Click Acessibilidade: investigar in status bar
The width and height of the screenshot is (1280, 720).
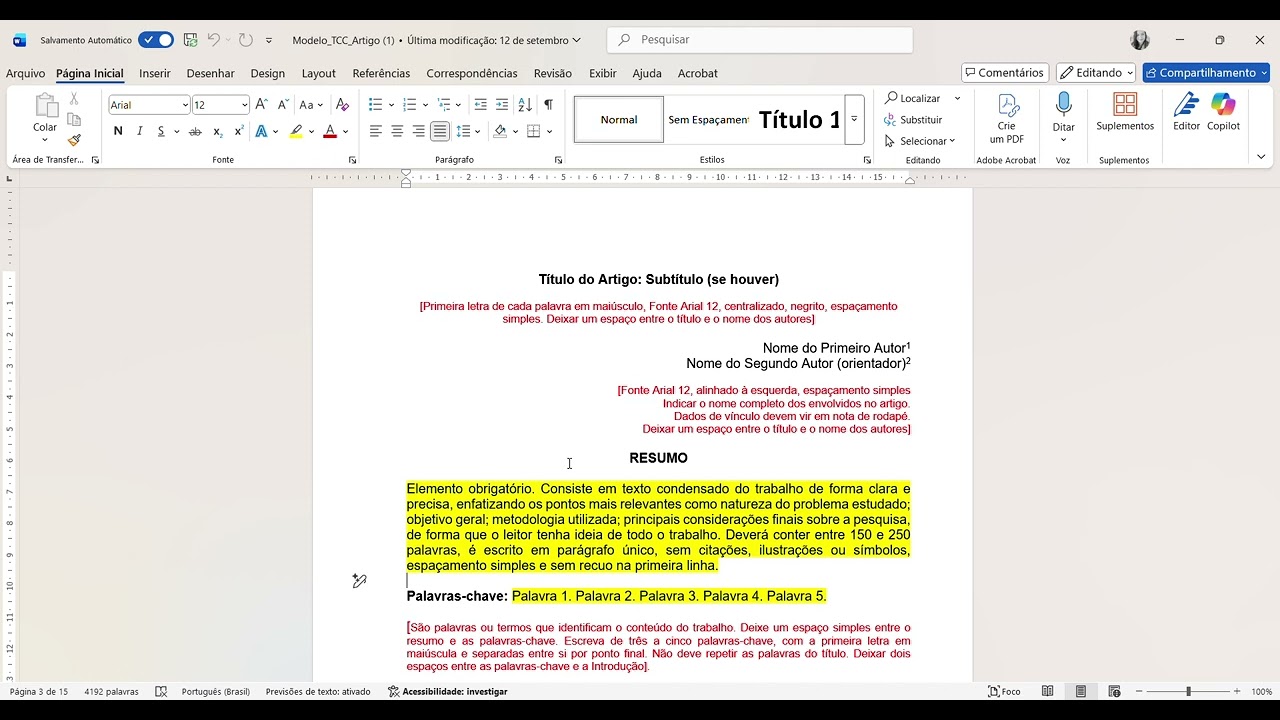point(447,692)
